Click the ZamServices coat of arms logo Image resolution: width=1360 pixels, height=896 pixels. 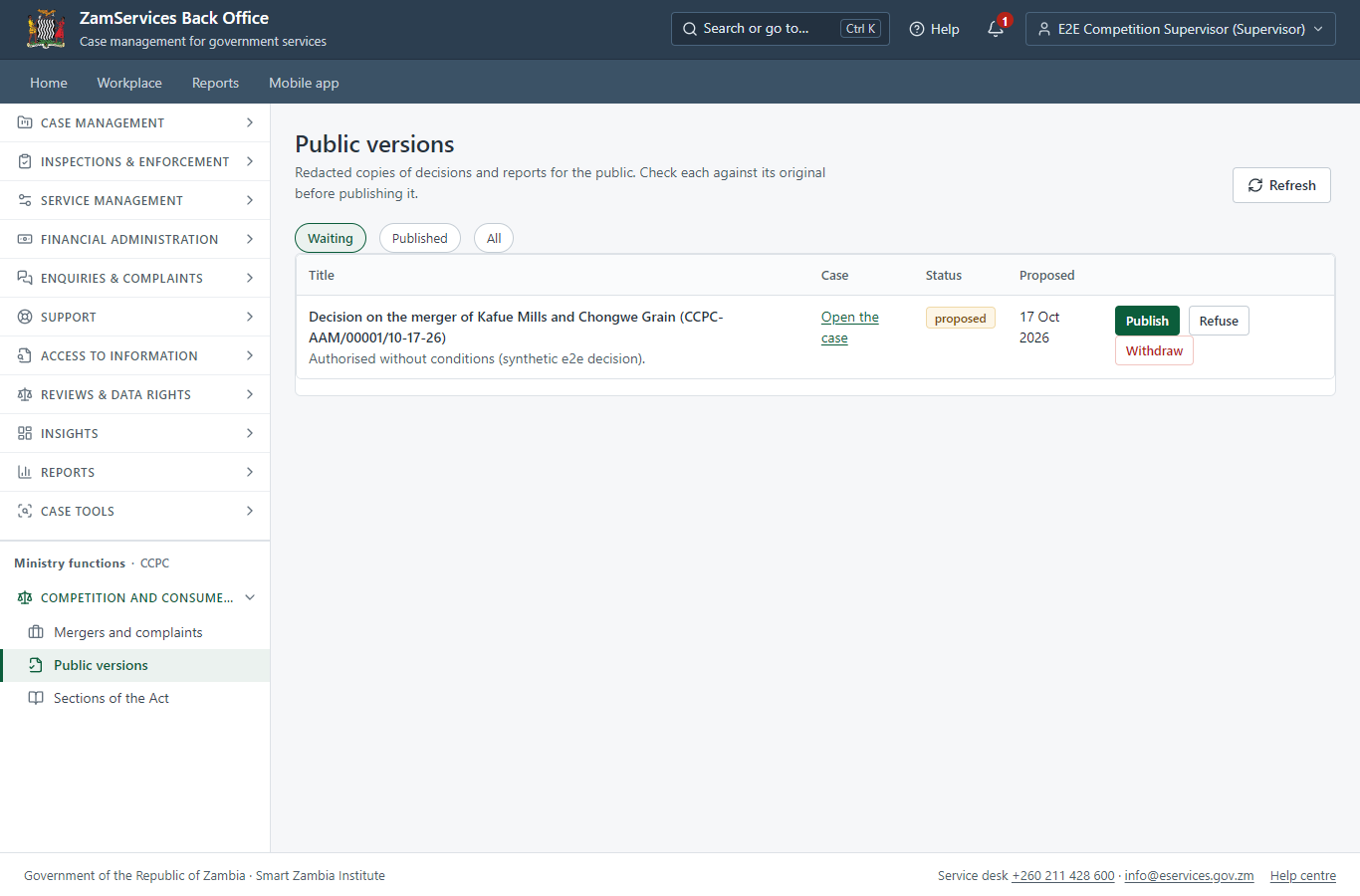pyautogui.click(x=46, y=29)
